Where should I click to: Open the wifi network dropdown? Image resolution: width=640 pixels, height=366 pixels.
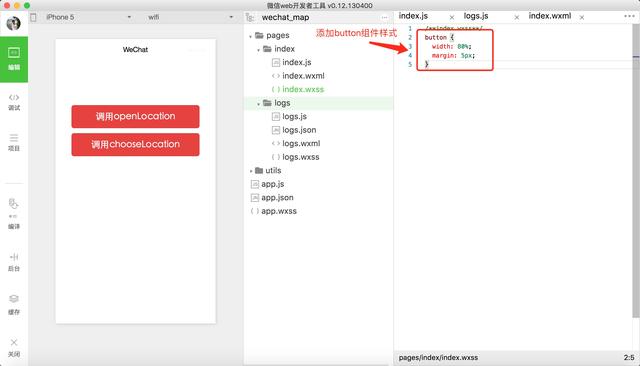[x=190, y=17]
